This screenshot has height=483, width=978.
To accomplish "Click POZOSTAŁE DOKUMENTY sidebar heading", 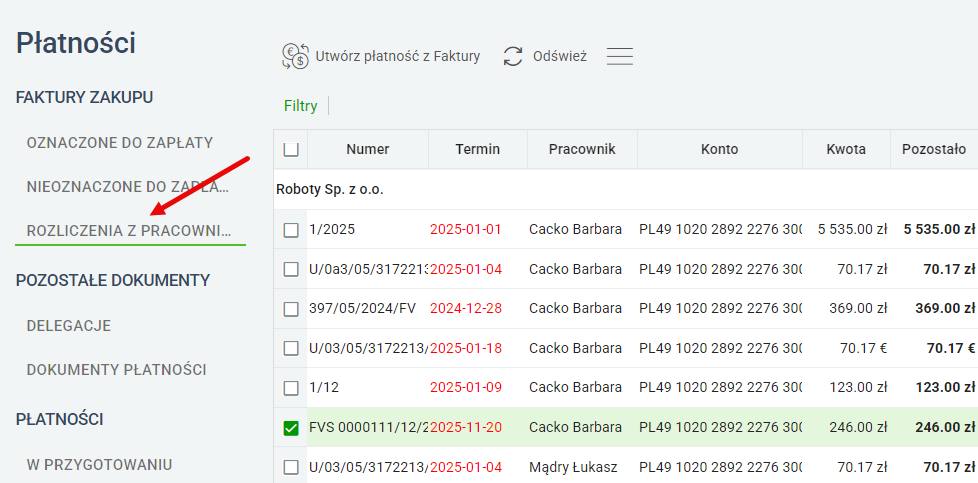I will pos(113,280).
